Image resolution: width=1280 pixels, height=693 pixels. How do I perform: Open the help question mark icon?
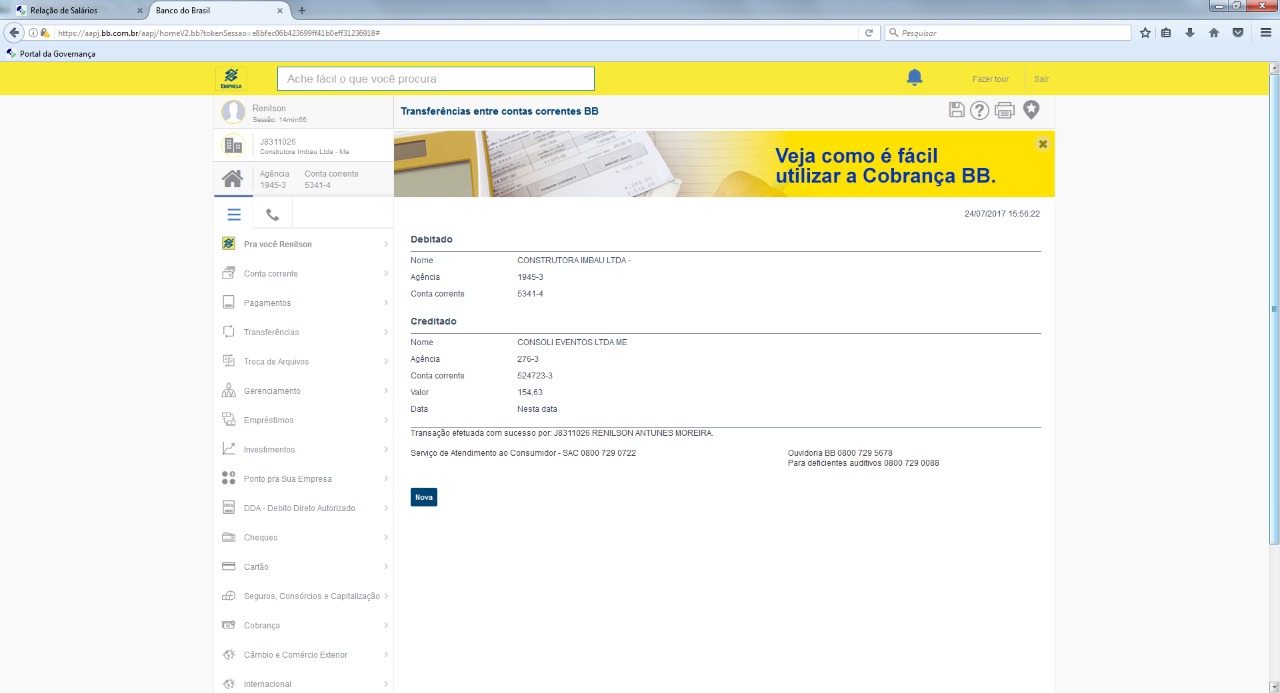(x=980, y=110)
